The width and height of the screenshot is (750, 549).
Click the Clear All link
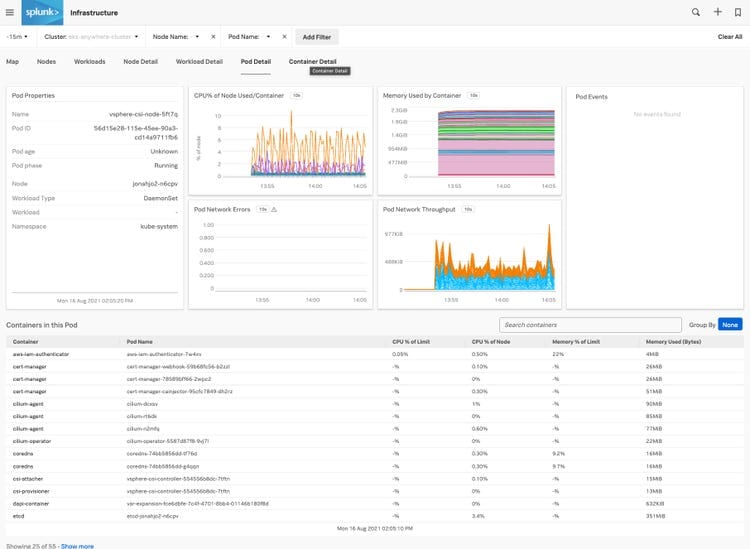point(729,37)
